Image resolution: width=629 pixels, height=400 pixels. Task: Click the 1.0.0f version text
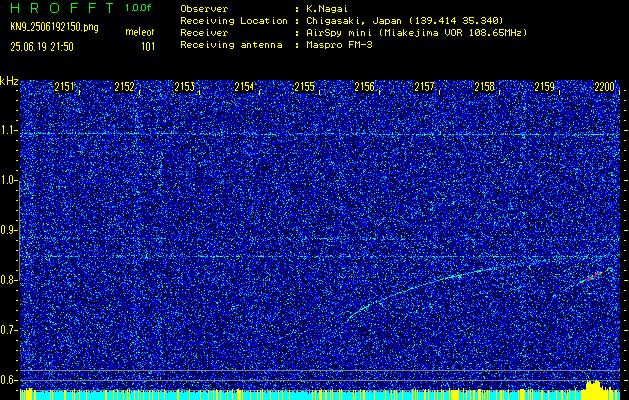[x=138, y=8]
